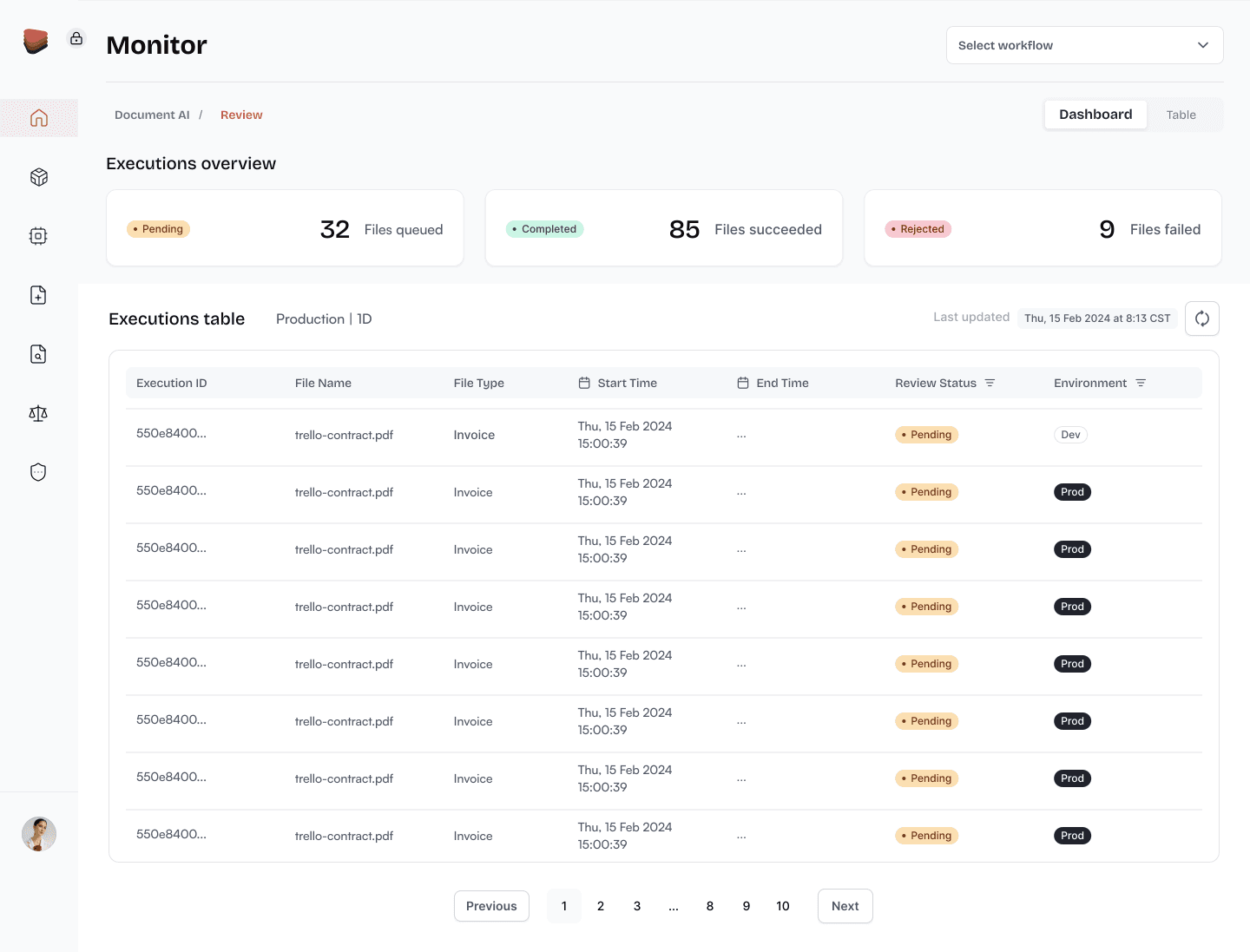Click the app logo in the sidebar

36,41
